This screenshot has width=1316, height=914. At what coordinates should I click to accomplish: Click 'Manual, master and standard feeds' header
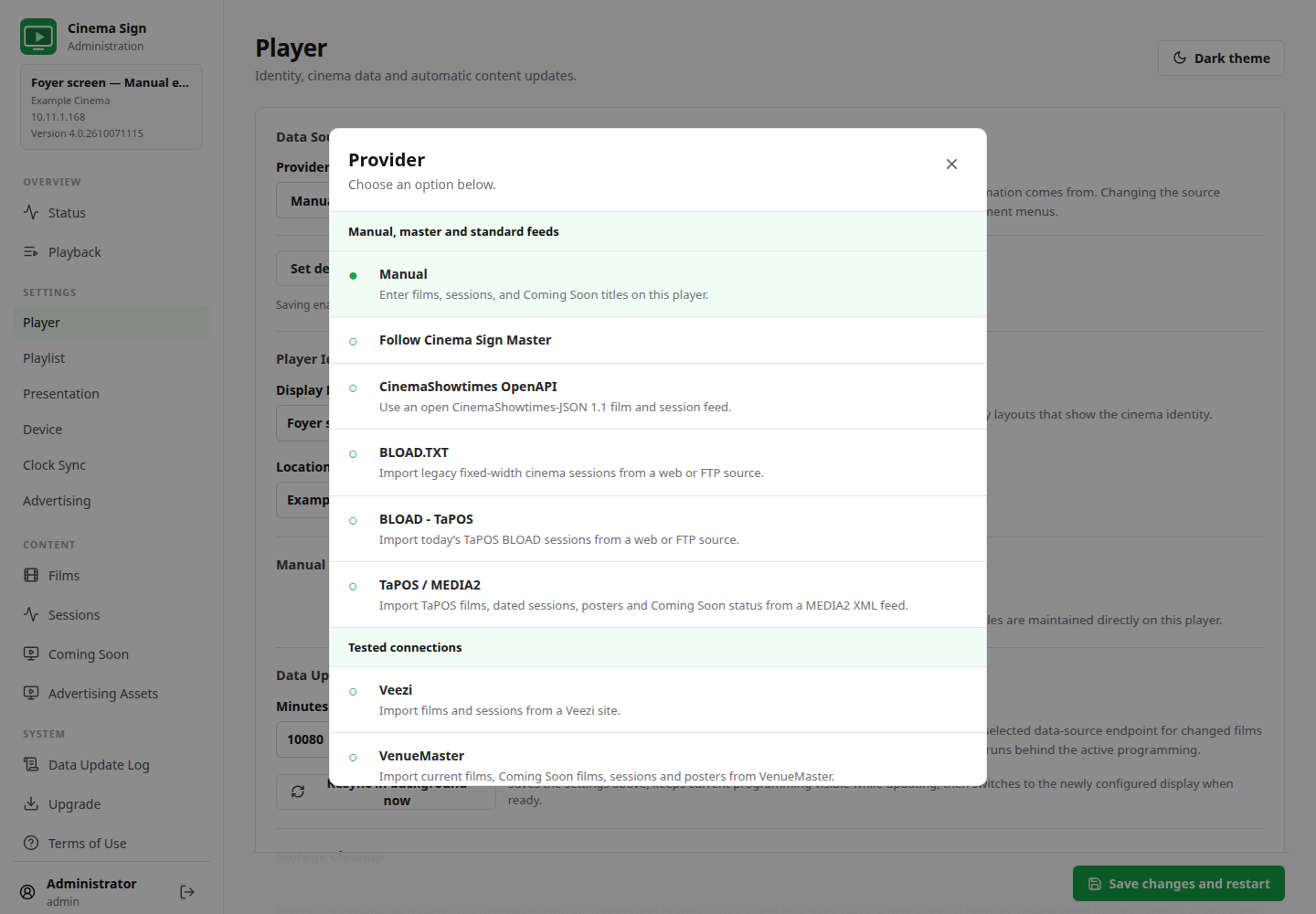(x=658, y=231)
